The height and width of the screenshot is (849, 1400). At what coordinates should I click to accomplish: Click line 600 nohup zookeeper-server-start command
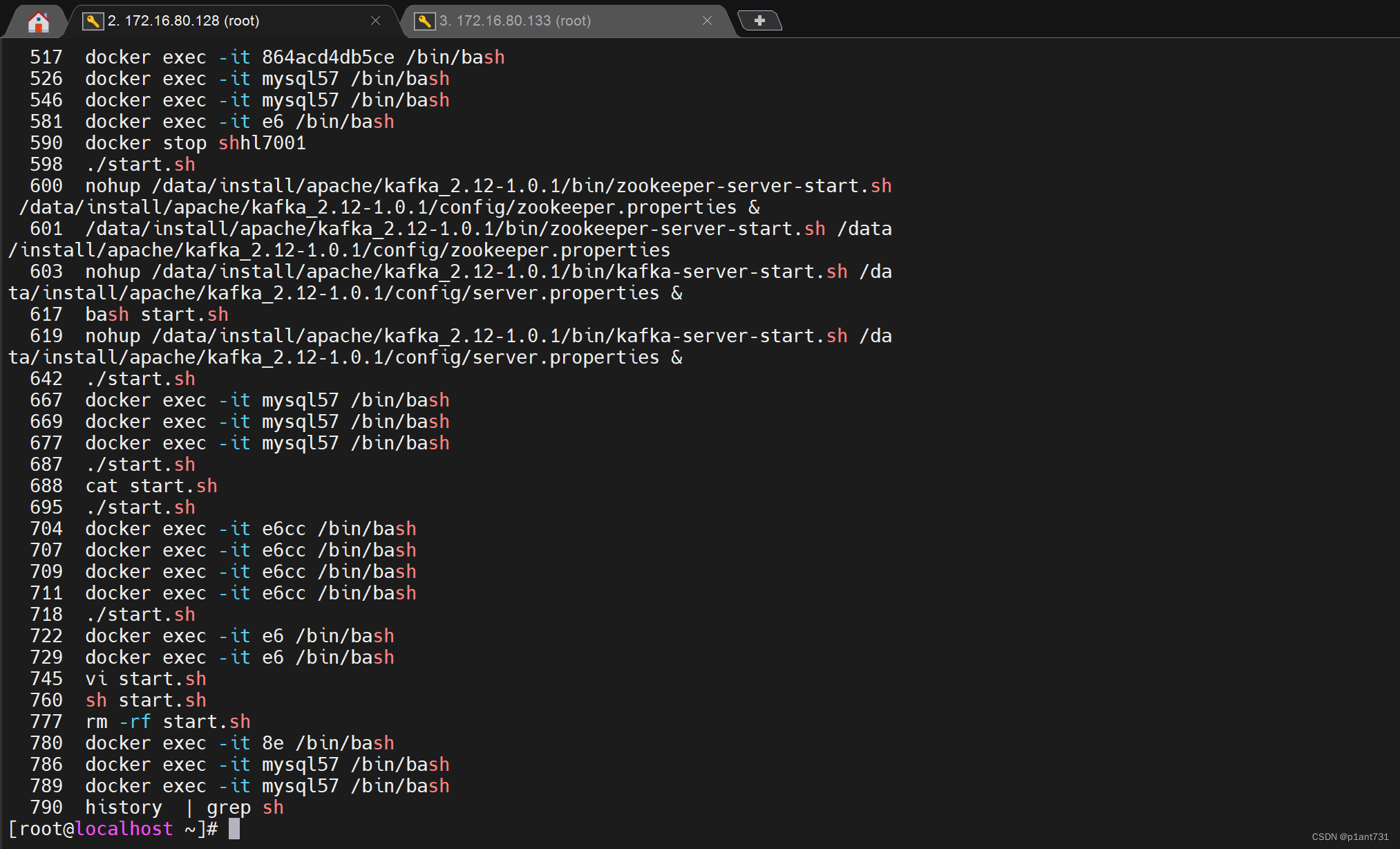(x=488, y=185)
